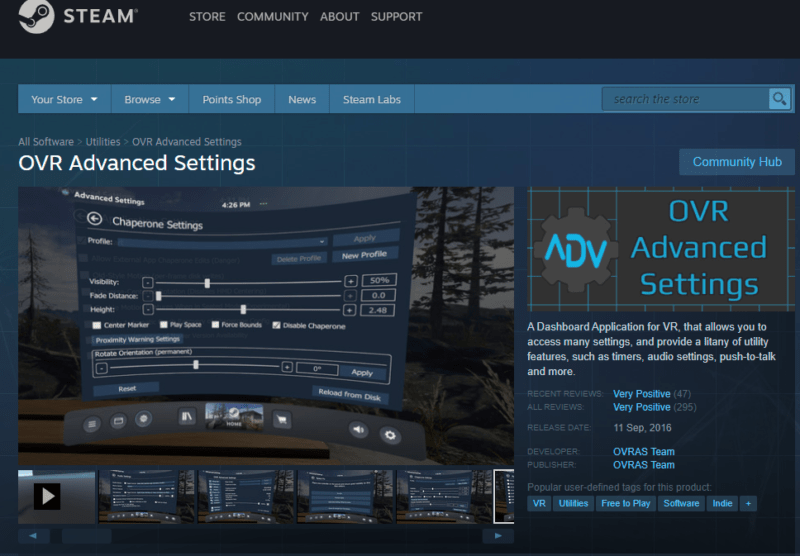The height and width of the screenshot is (556, 800).
Task: Click the Home thumbnail in the VR dashboard
Action: click(234, 416)
